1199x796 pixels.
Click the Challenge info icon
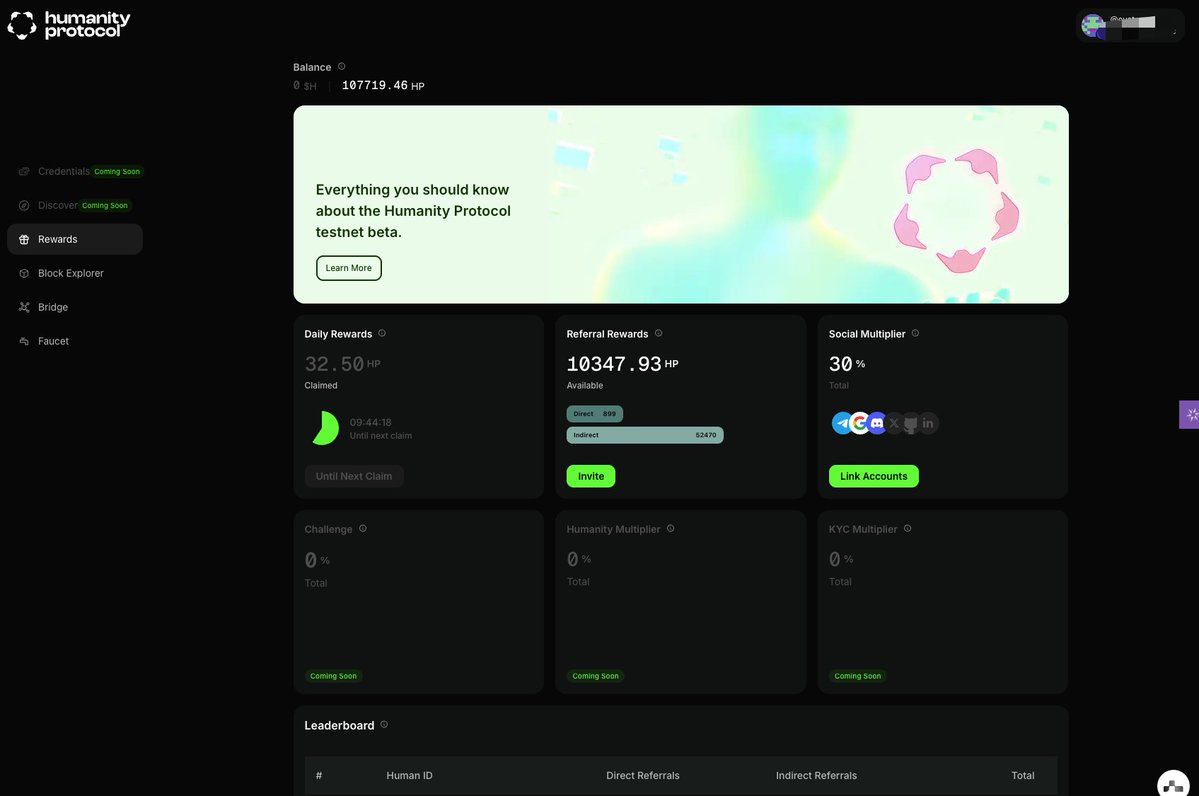coord(363,528)
